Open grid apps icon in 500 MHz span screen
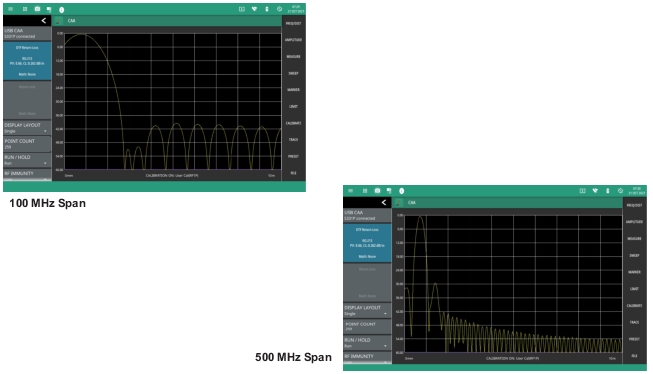The height and width of the screenshot is (374, 653). (364, 191)
